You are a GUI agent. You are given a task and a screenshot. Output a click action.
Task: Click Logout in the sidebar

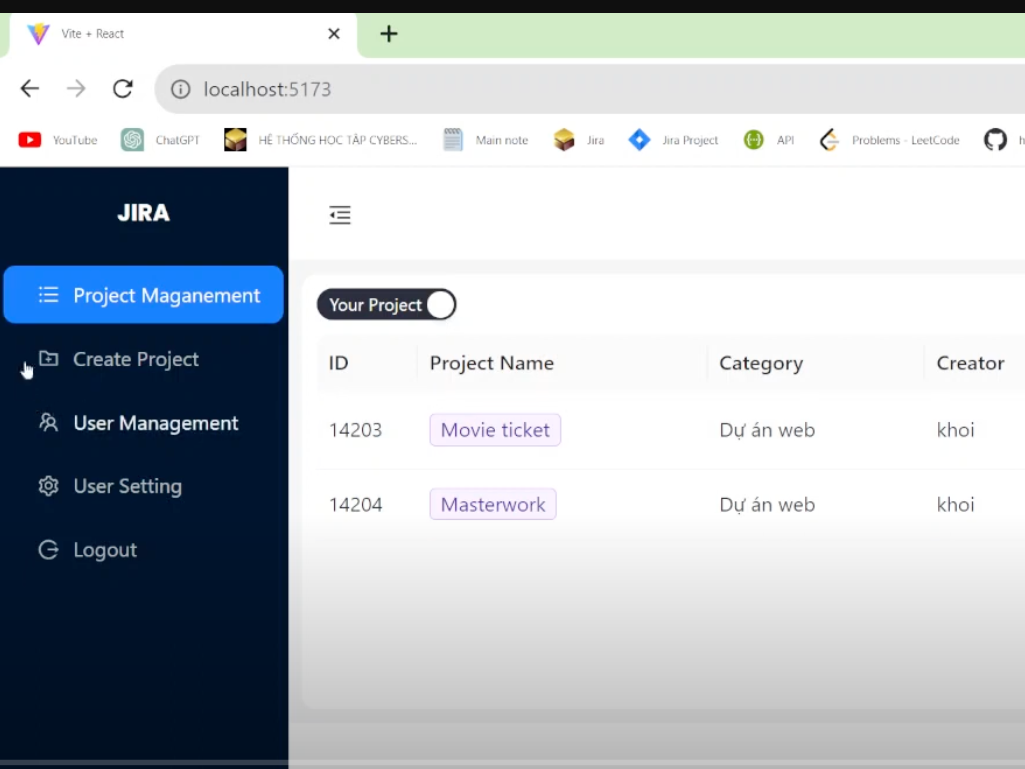[x=104, y=550]
